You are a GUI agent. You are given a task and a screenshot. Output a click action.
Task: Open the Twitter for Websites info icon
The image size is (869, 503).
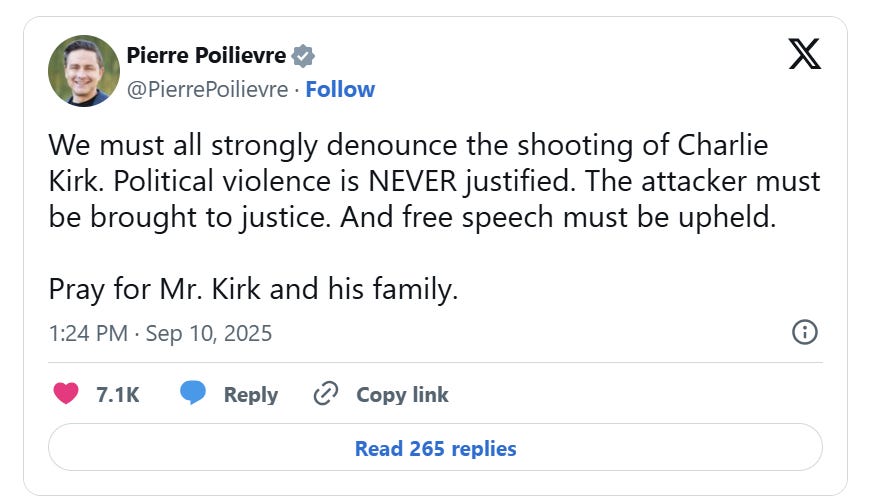click(805, 332)
